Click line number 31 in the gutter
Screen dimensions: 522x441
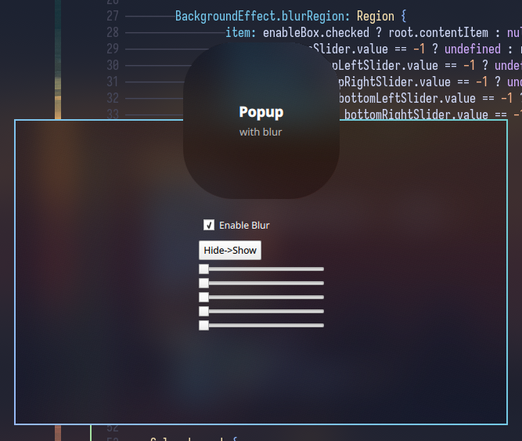(113, 82)
